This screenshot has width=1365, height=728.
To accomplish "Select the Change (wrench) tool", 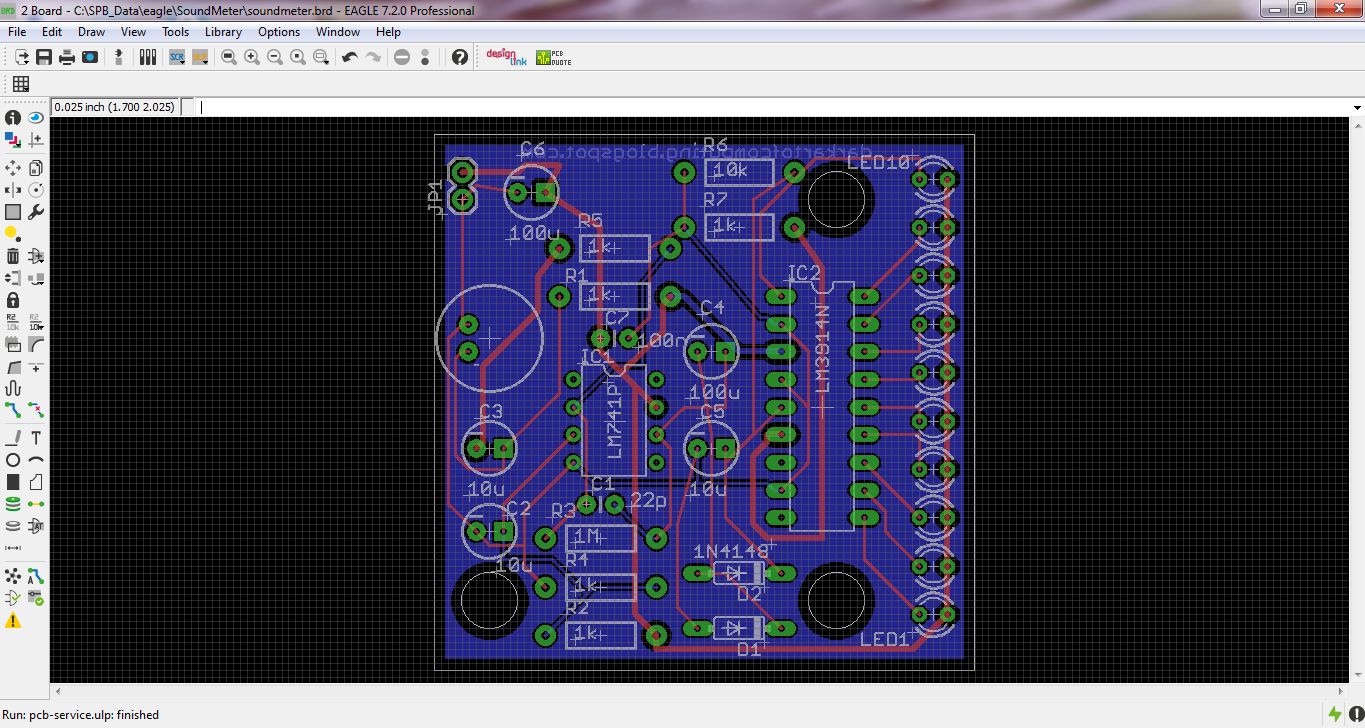I will coord(36,212).
